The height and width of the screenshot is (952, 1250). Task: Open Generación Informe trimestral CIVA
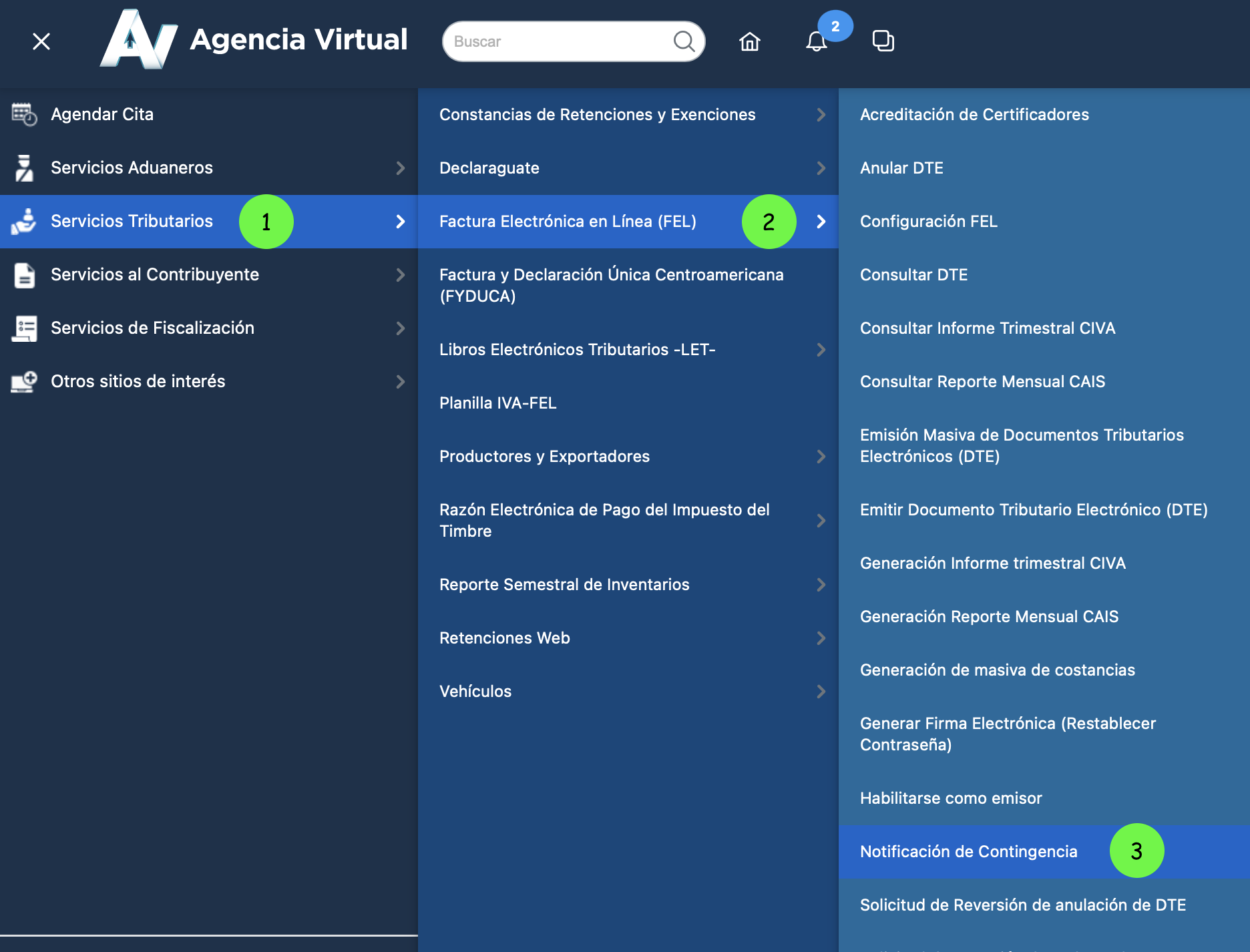tap(1044, 563)
